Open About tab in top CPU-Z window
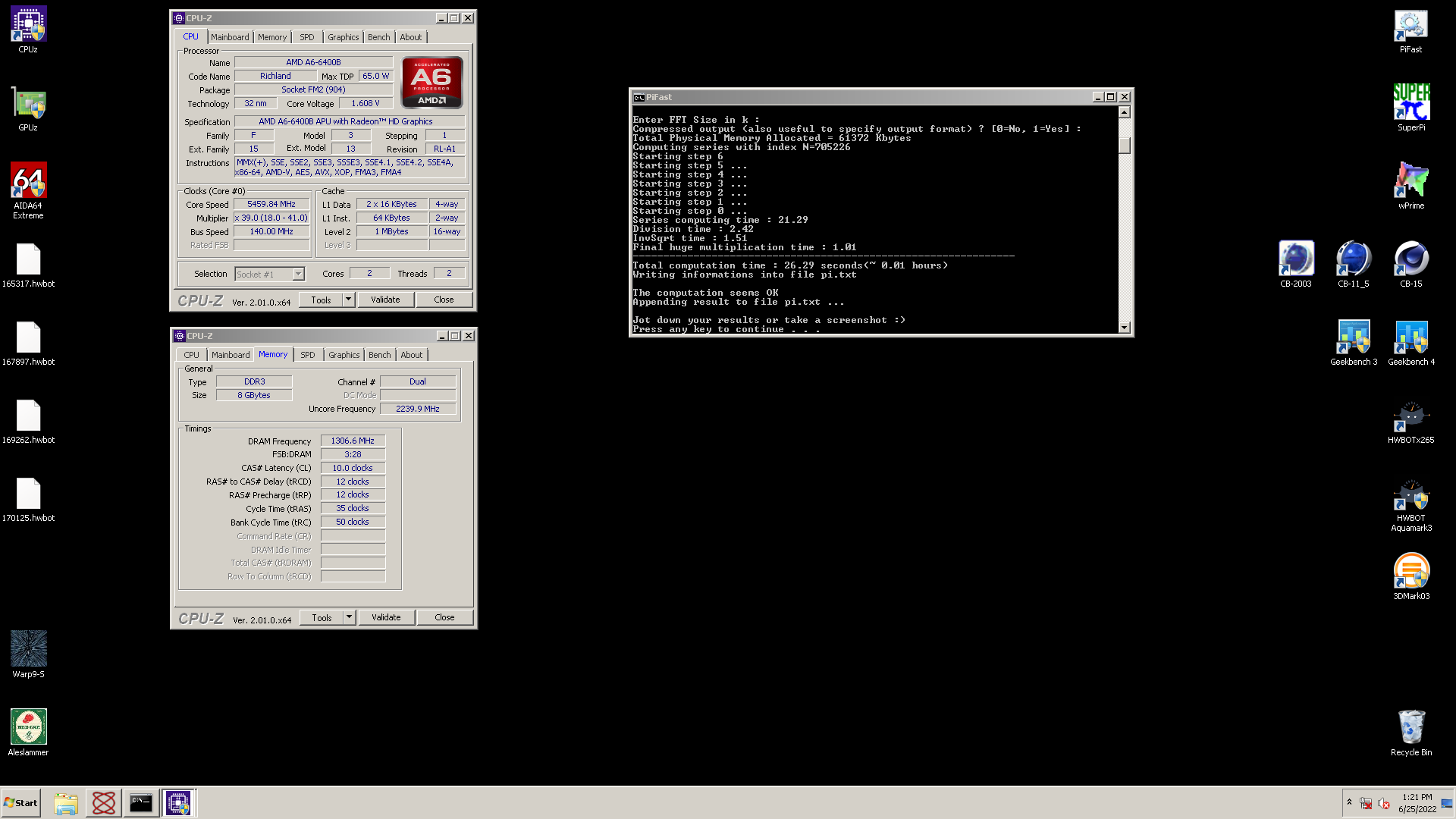This screenshot has width=1456, height=819. coord(411,37)
